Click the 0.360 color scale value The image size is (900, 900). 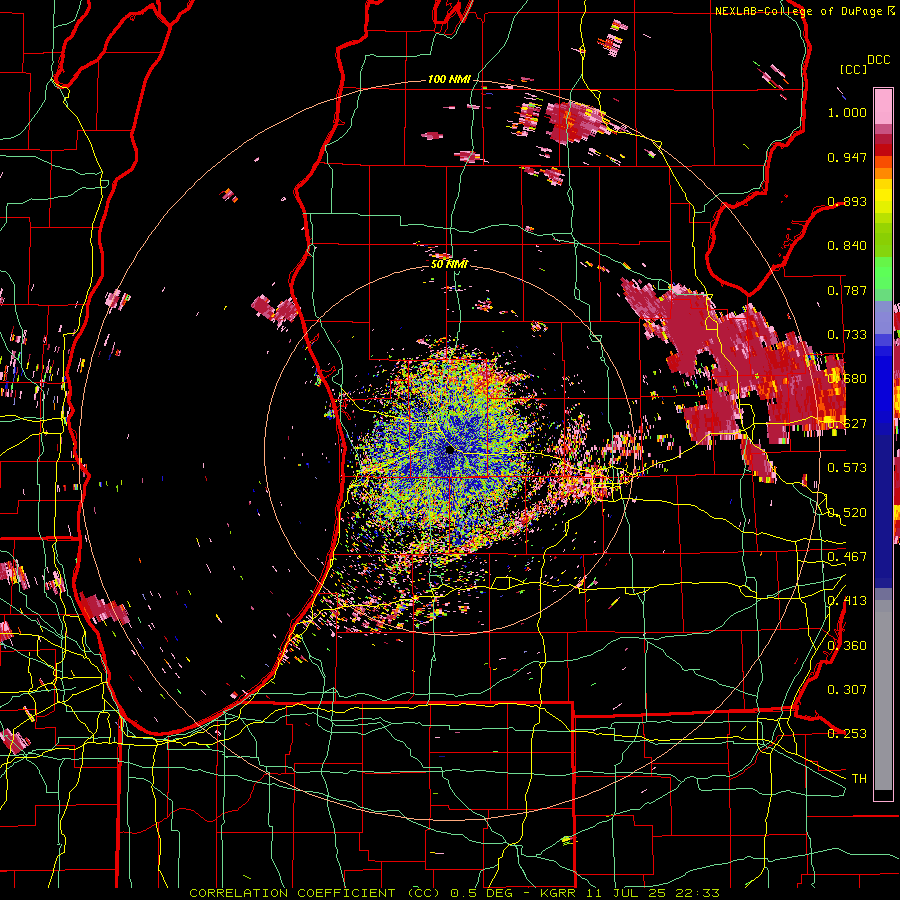[x=847, y=646]
